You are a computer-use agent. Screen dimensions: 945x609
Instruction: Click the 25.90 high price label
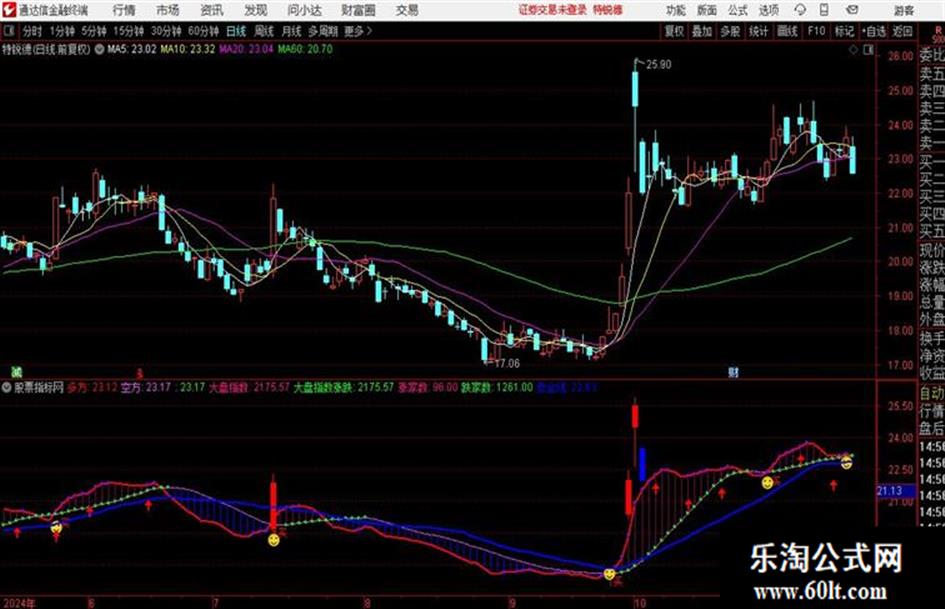pyautogui.click(x=658, y=65)
